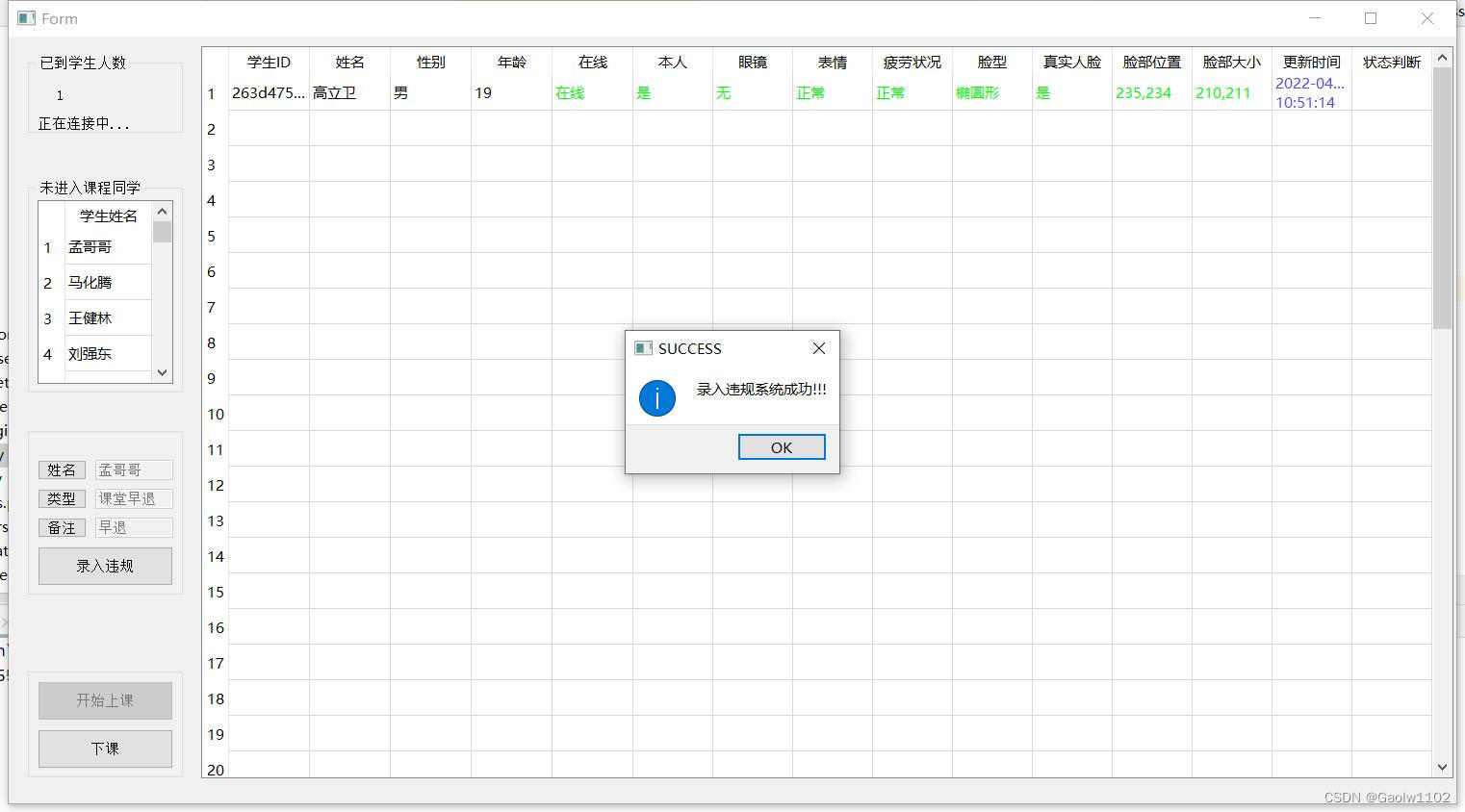Click OK in the SUCCESS dialog

tap(782, 447)
